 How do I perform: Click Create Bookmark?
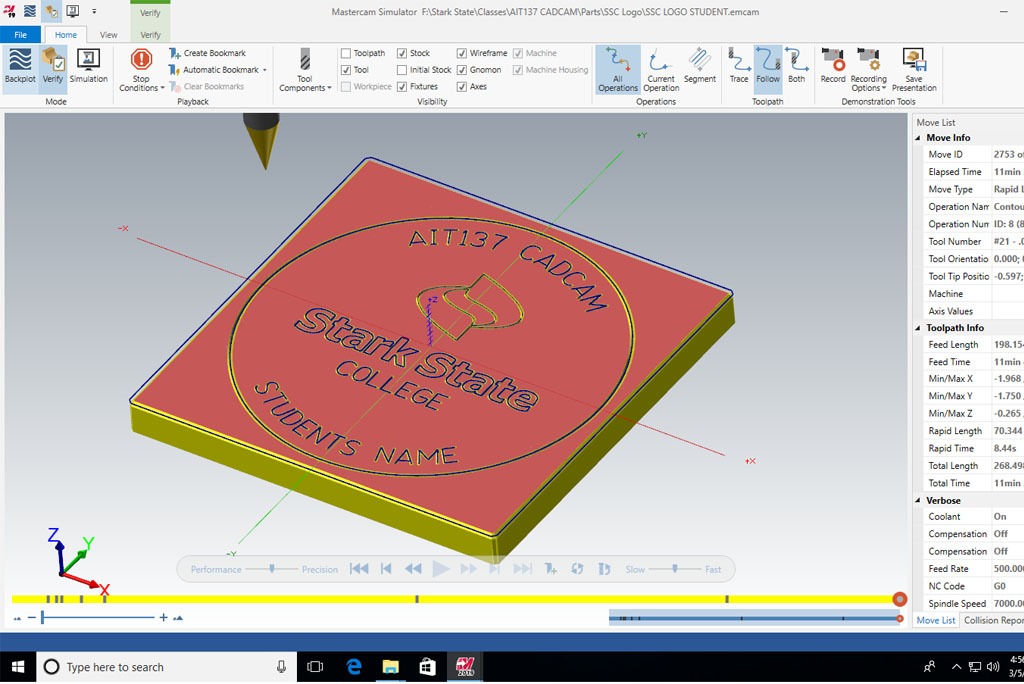[208, 53]
